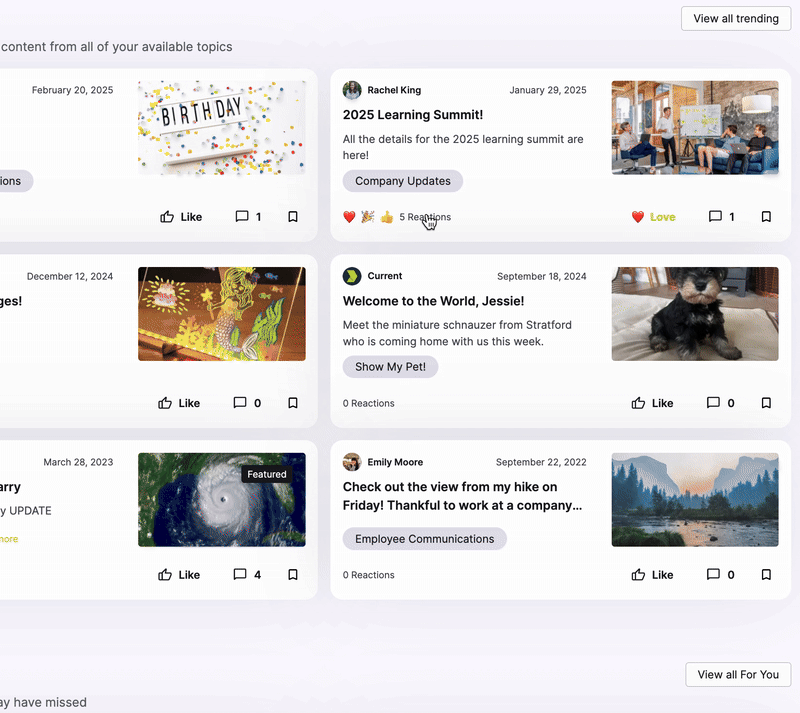Open the 5 Reactions list
This screenshot has width=800, height=713.
point(425,217)
